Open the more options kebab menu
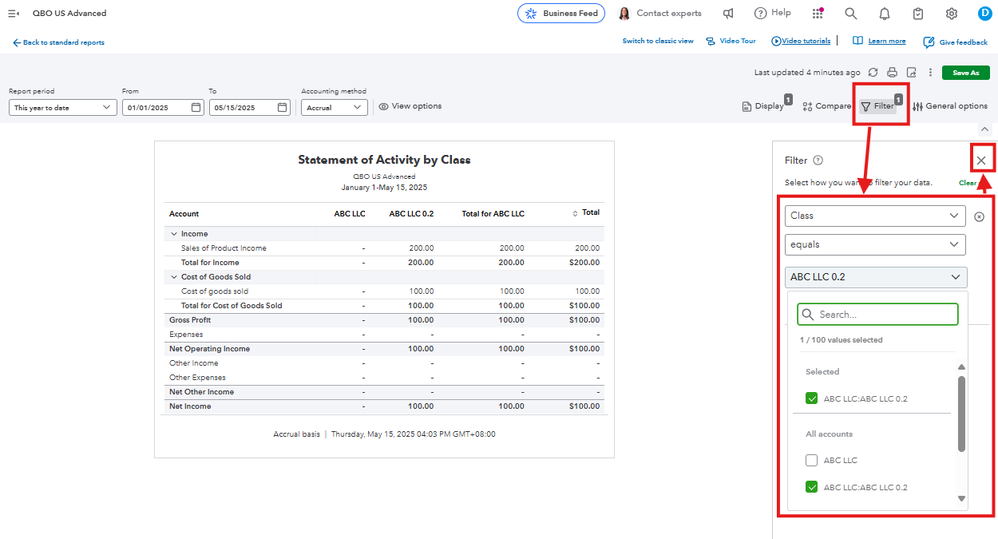 tap(930, 73)
